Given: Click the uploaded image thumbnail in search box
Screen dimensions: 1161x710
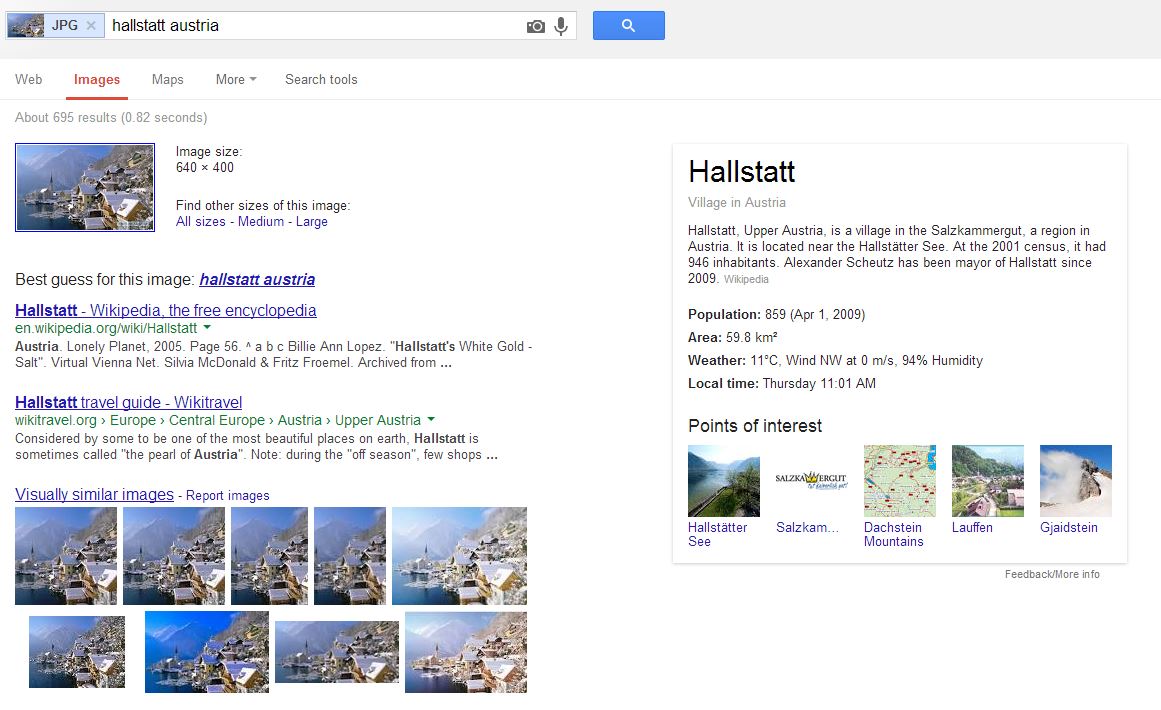Looking at the screenshot, I should coord(26,26).
